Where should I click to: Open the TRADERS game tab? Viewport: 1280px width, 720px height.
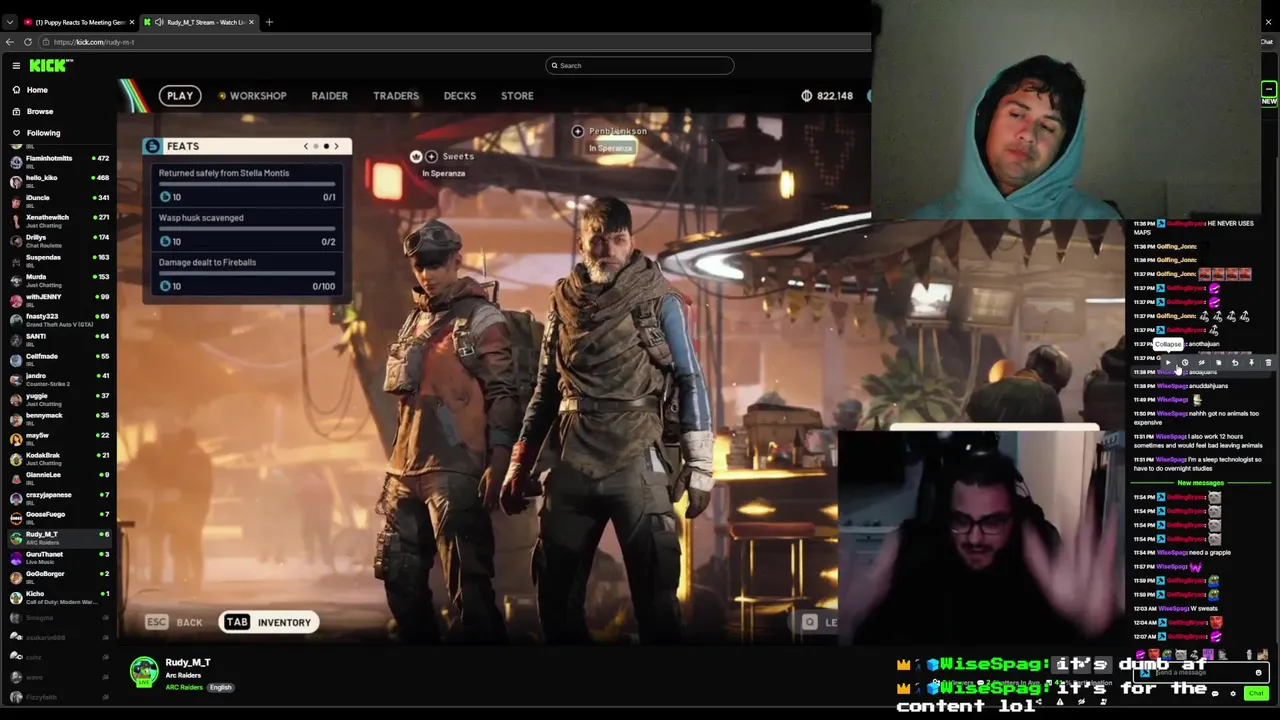coord(396,96)
